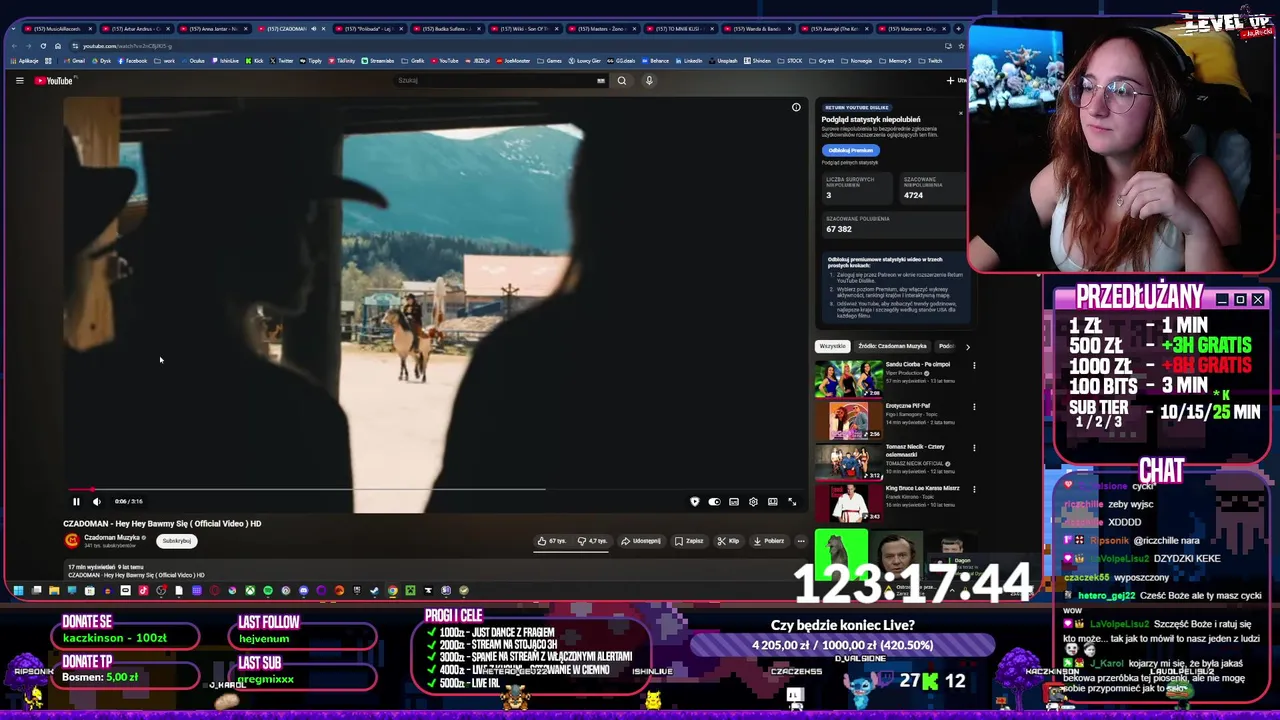Click the shield icon in player controls
This screenshot has height=720, width=1280.
coord(695,501)
